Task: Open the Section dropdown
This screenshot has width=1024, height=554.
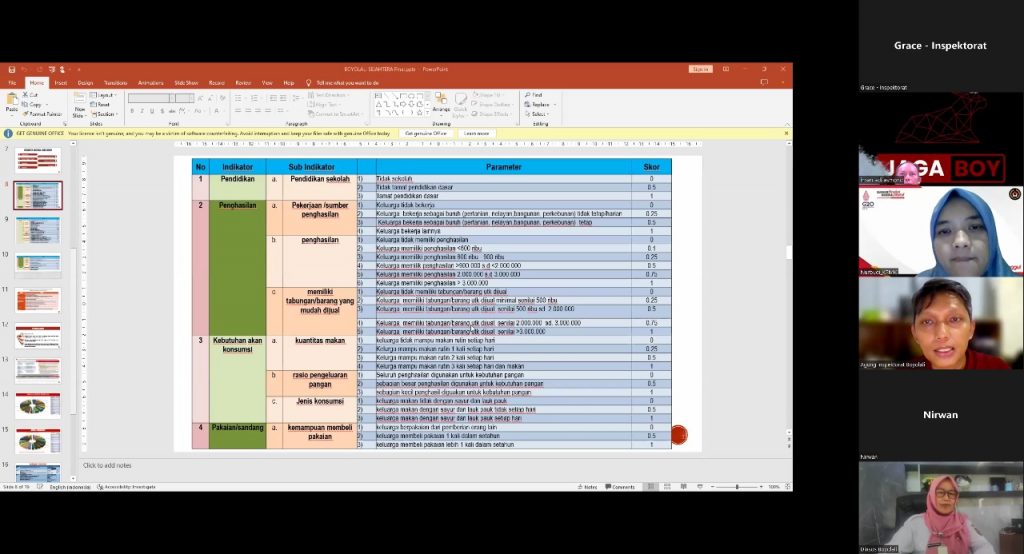Action: click(x=105, y=114)
